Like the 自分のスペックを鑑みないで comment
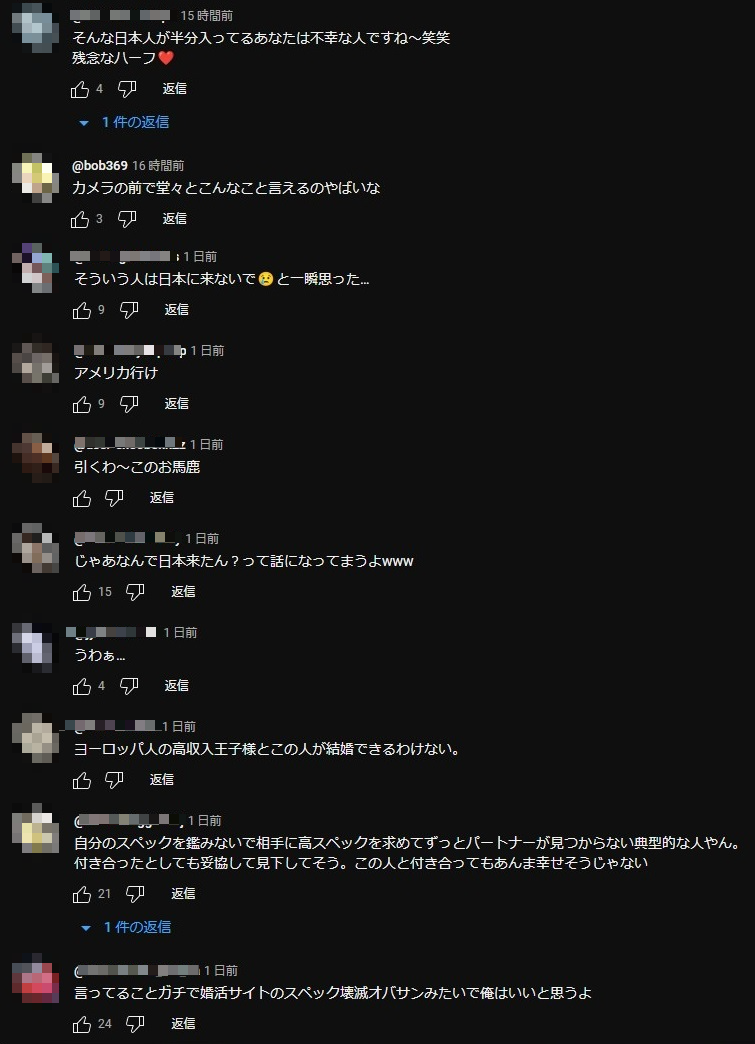 pyautogui.click(x=82, y=894)
